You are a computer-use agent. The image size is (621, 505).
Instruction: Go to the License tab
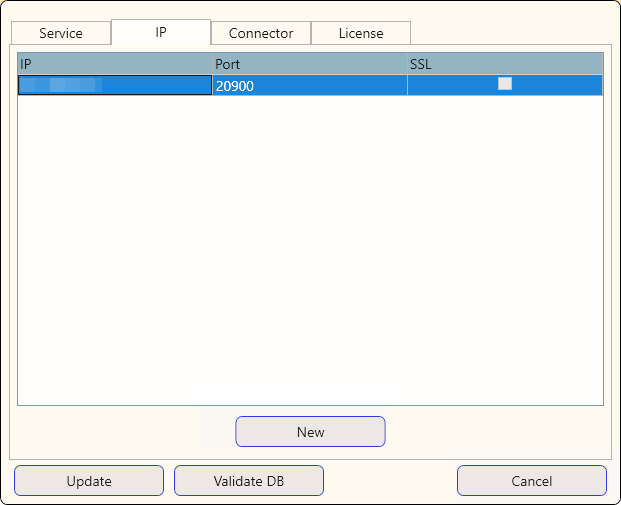click(x=361, y=33)
